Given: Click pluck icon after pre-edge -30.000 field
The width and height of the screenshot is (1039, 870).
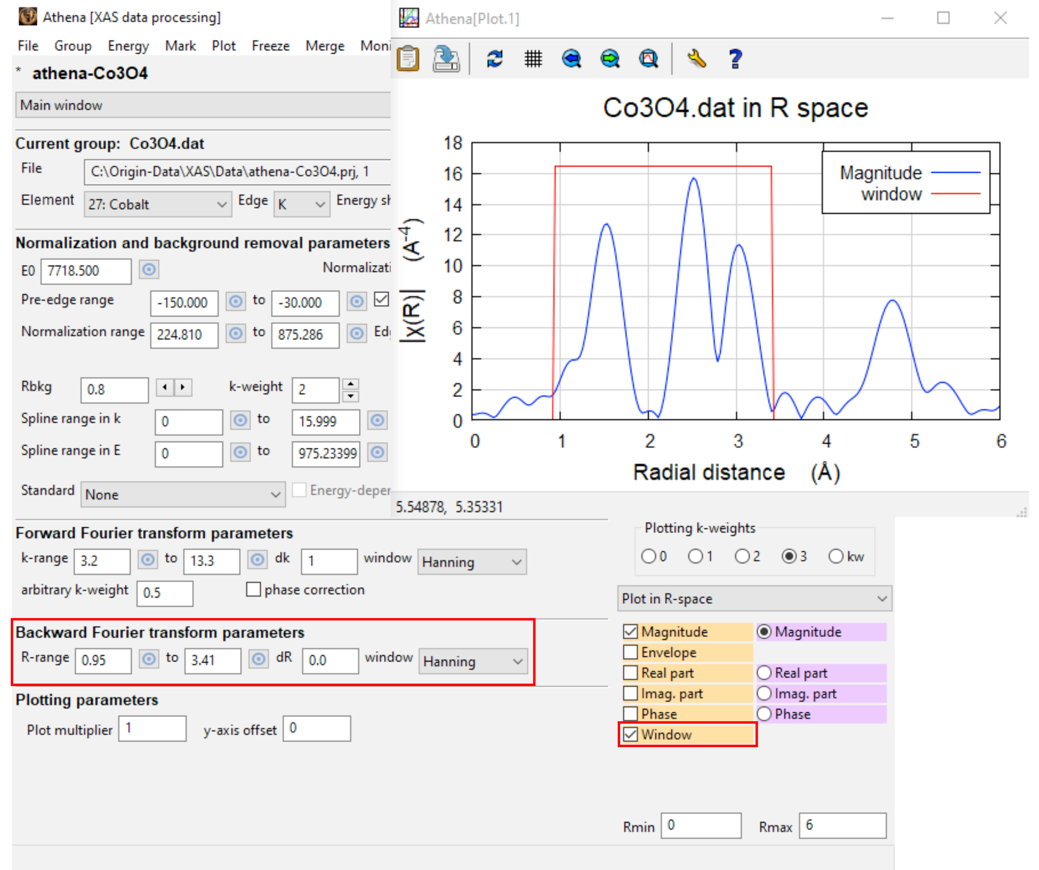Looking at the screenshot, I should pos(356,301).
